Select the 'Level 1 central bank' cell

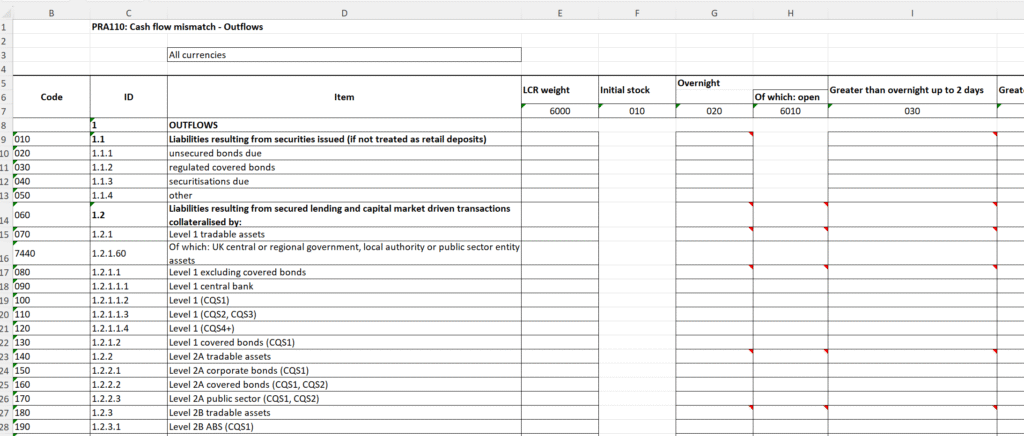coord(344,286)
